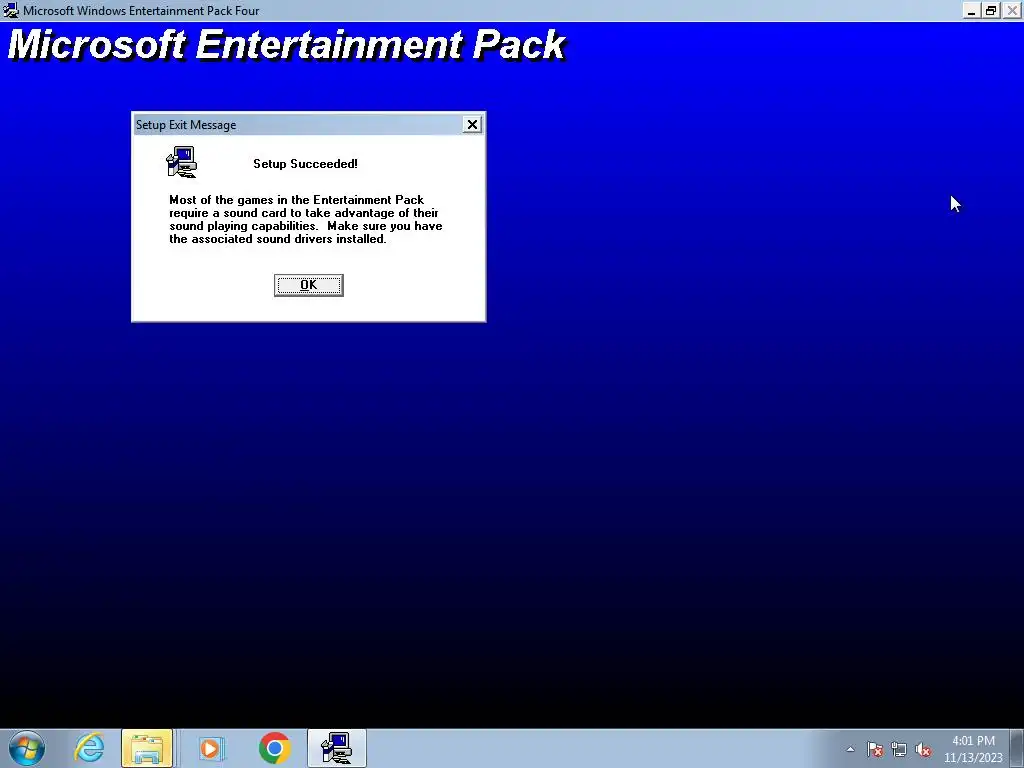The image size is (1024, 768).
Task: Click OK in Setup Exit Message dialog
Action: tap(308, 285)
